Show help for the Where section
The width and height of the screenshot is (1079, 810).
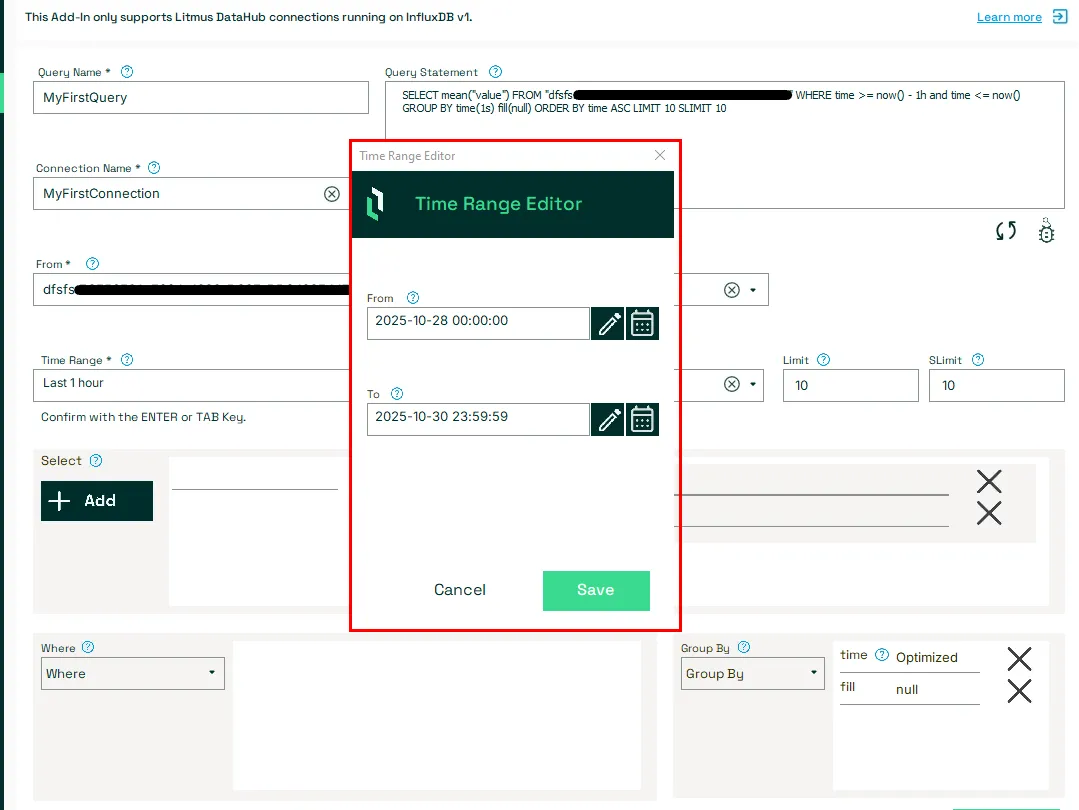point(88,647)
